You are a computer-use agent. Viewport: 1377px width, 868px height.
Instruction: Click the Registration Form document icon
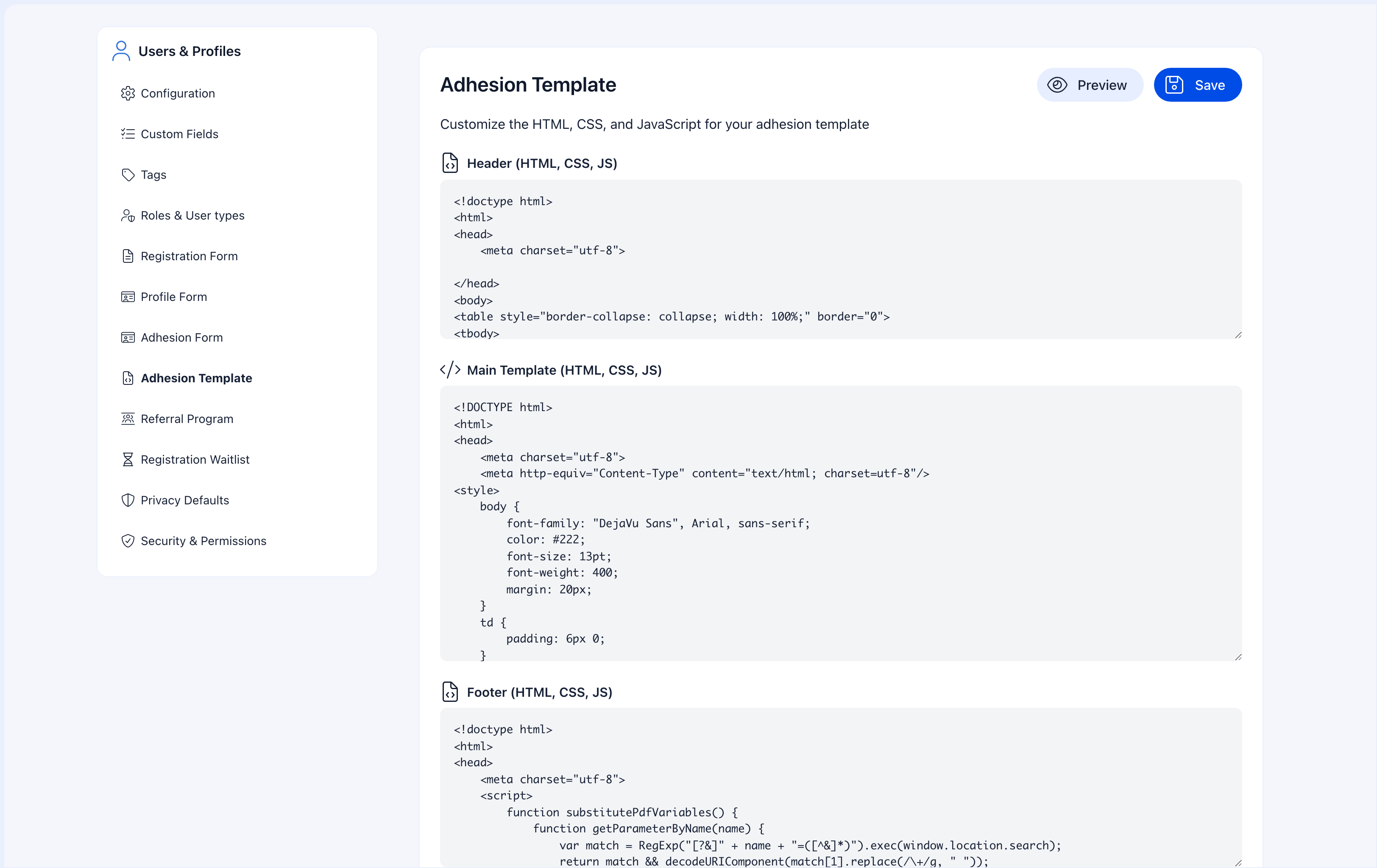128,256
